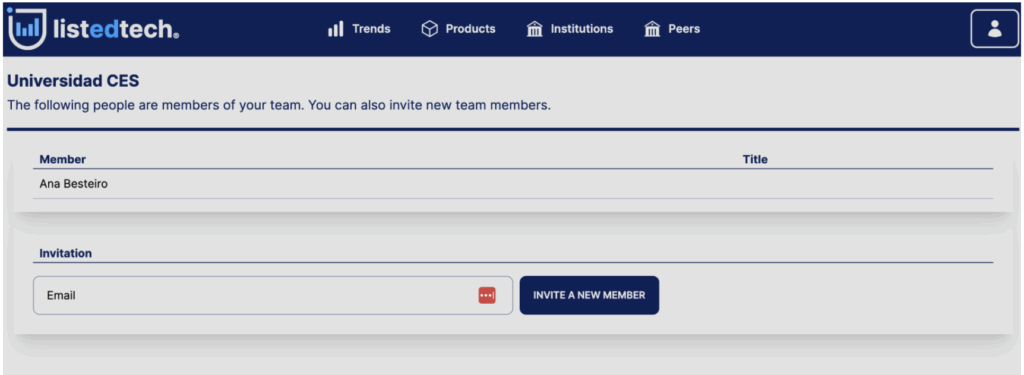The image size is (1024, 375).
Task: Click the Peers building icon
Action: 652,29
